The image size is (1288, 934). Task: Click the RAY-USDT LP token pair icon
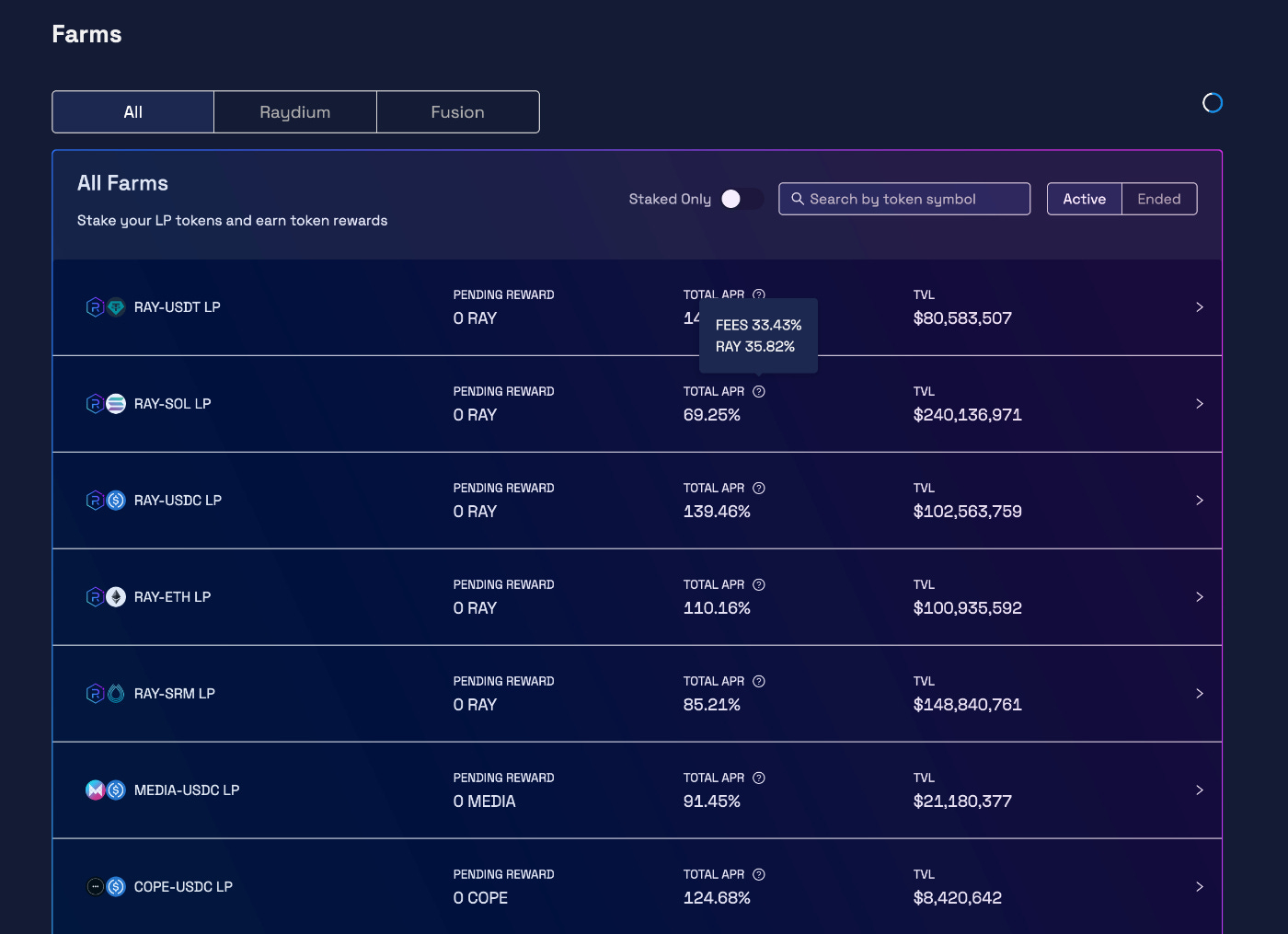coord(105,307)
